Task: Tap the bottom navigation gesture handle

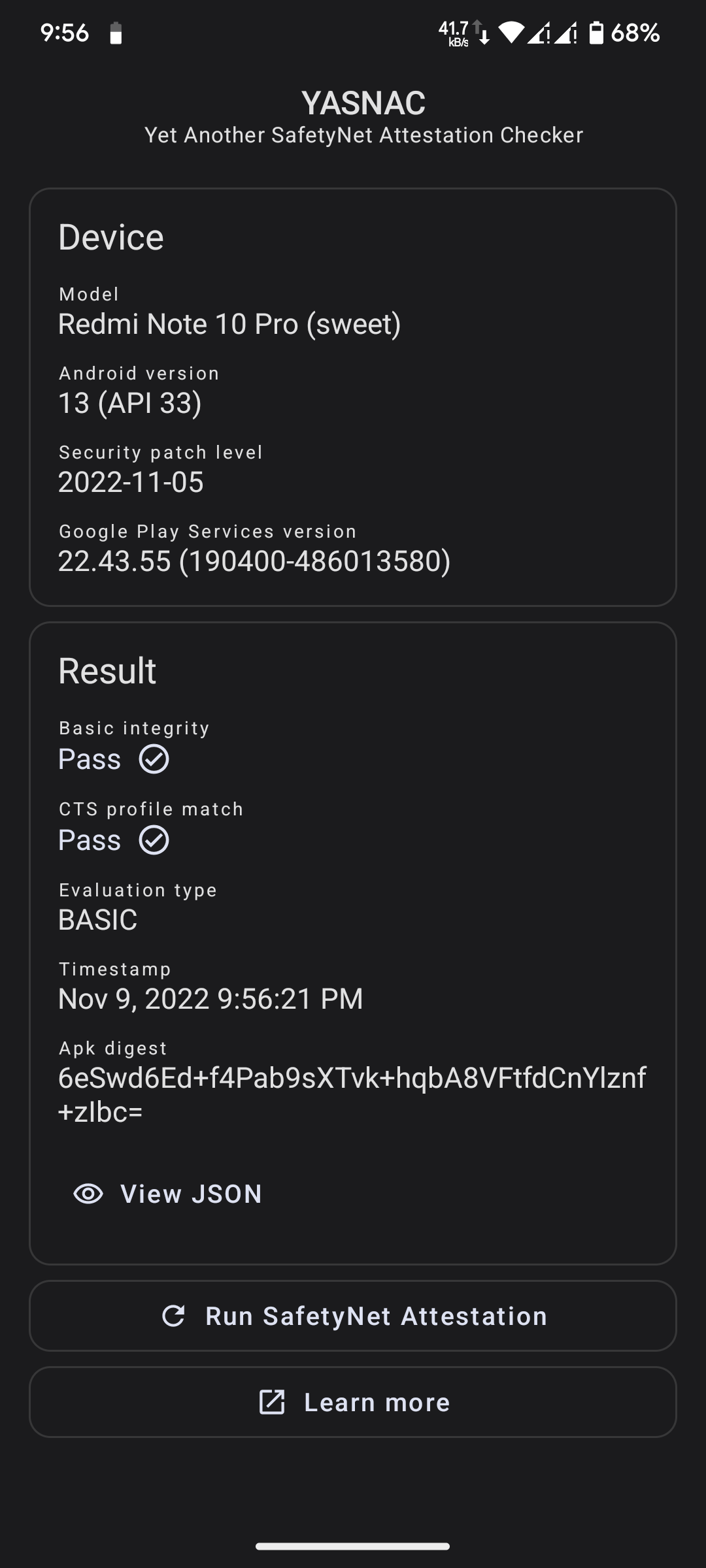Action: tap(353, 1546)
